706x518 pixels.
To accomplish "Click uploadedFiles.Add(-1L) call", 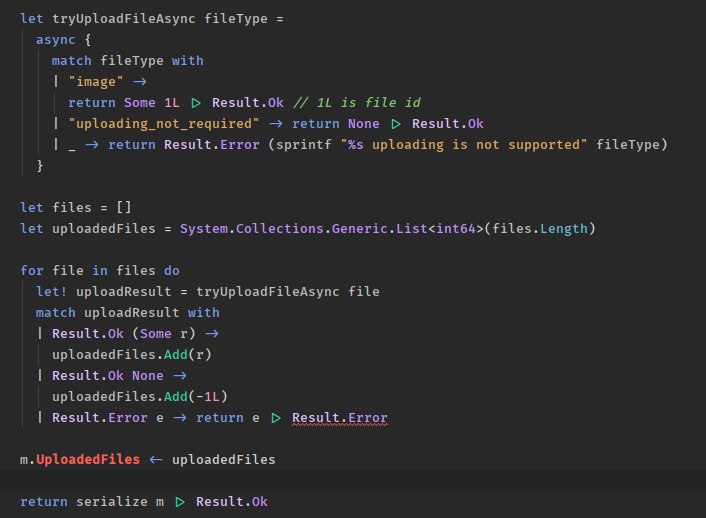I will tap(140, 397).
